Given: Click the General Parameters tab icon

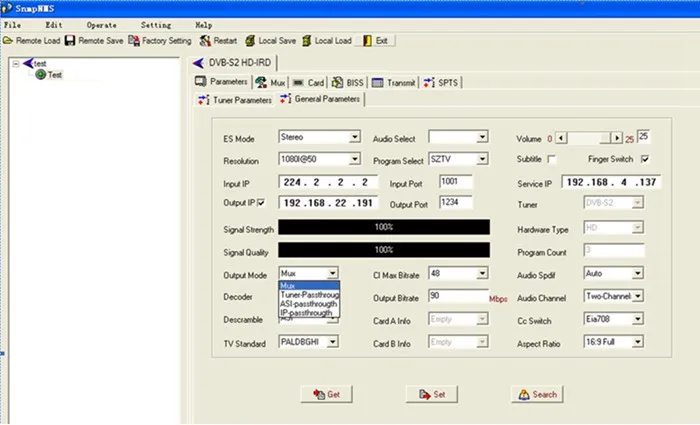Looking at the screenshot, I should point(285,99).
